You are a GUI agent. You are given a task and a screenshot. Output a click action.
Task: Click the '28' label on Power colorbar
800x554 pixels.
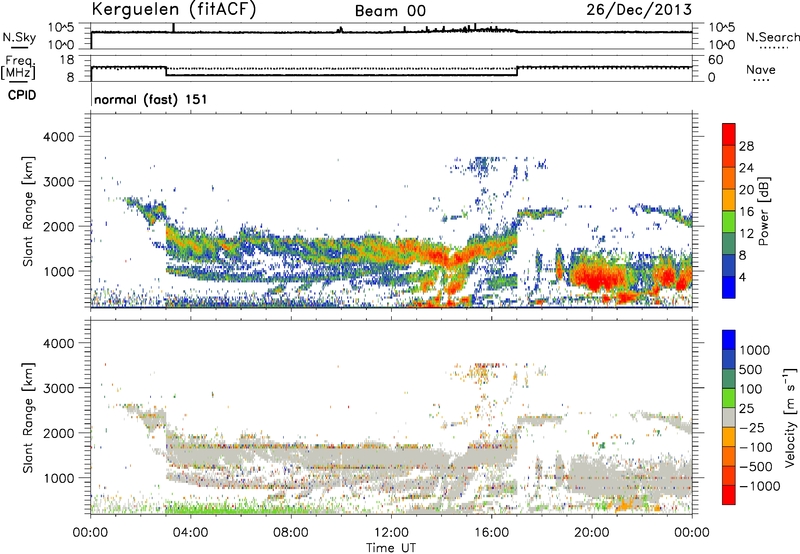[x=746, y=146]
